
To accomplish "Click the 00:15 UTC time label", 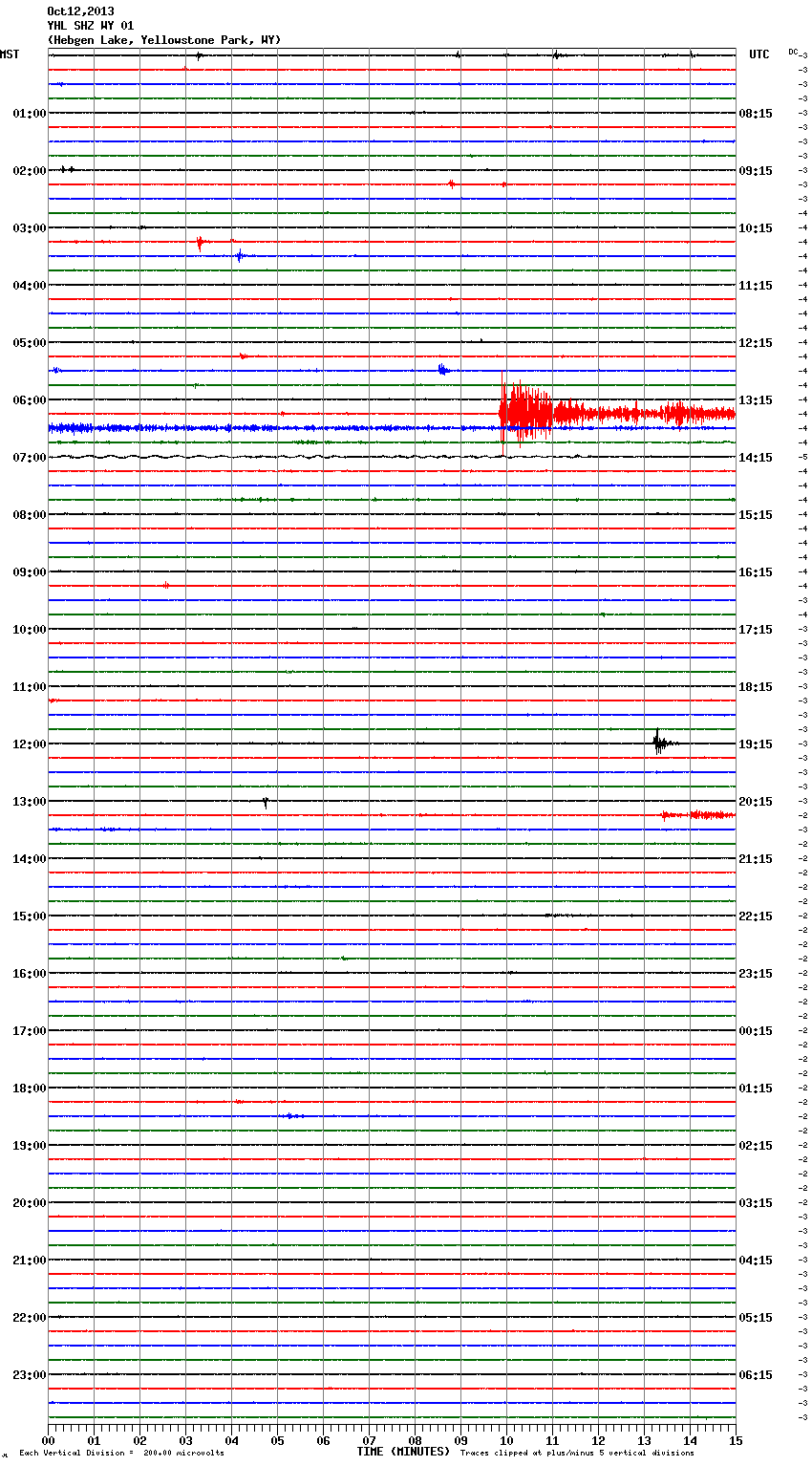I will coord(756,1031).
